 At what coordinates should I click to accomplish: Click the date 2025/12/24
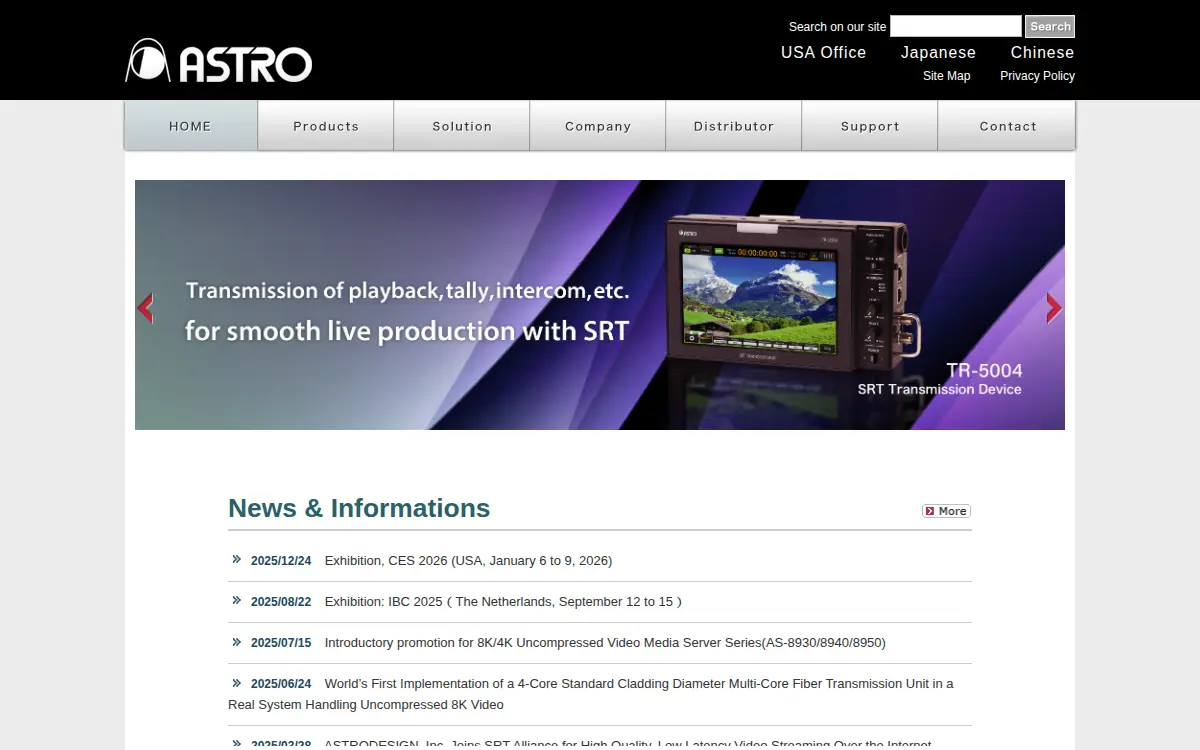[x=281, y=561]
